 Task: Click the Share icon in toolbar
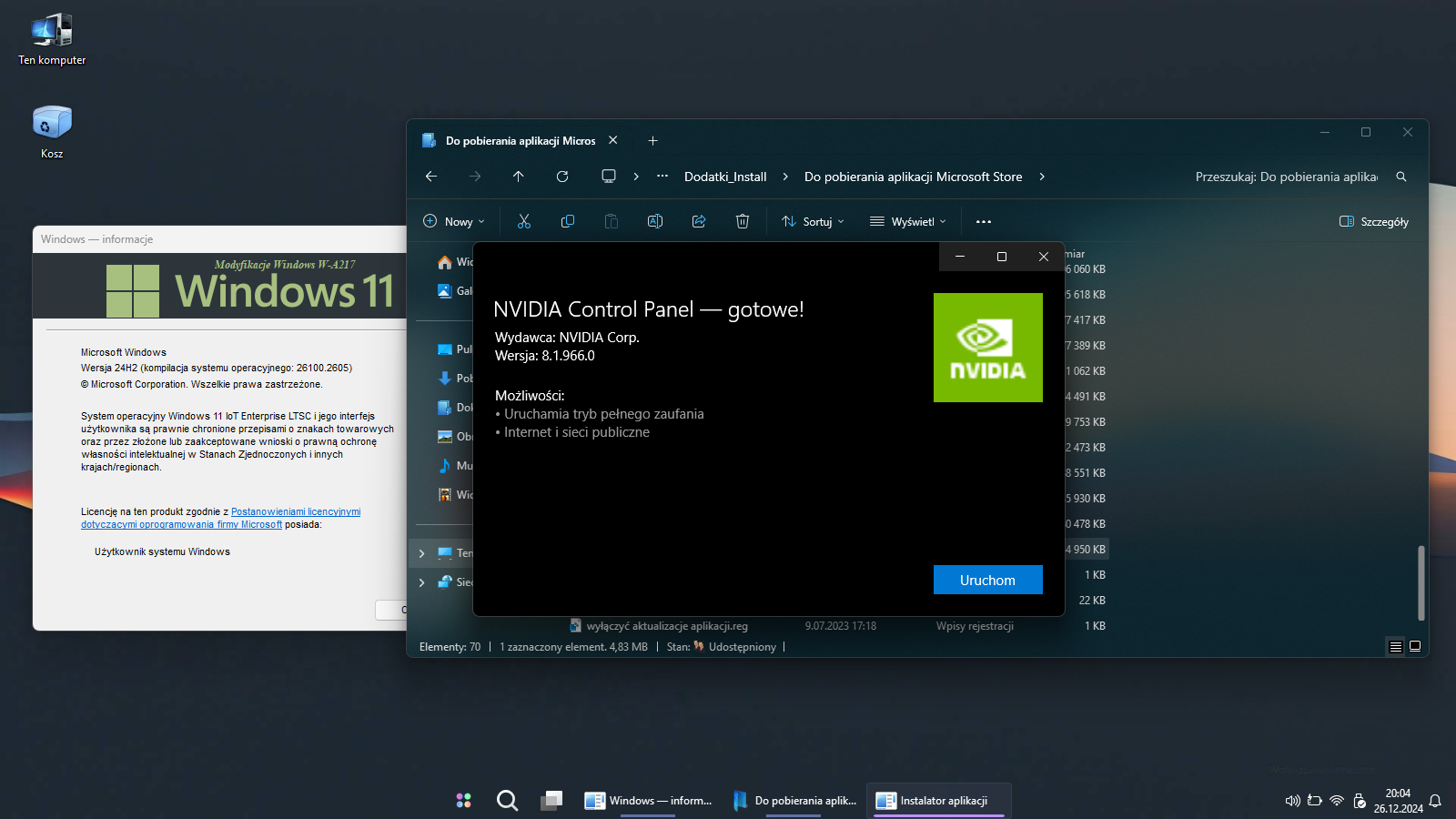[x=699, y=221]
